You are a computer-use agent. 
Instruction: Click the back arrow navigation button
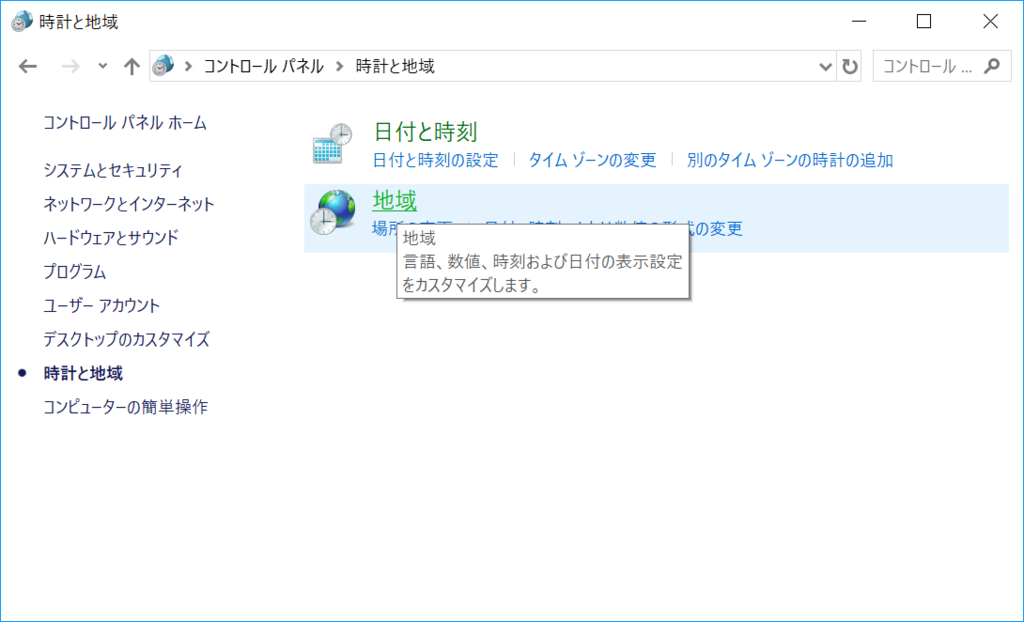click(x=28, y=66)
